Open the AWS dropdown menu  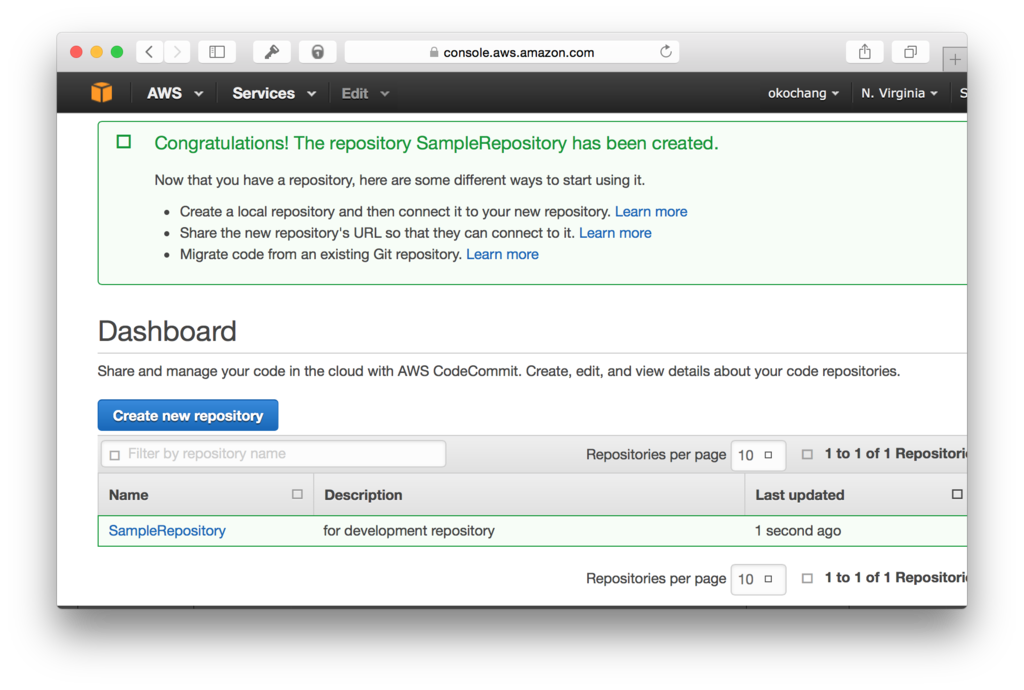tap(175, 93)
